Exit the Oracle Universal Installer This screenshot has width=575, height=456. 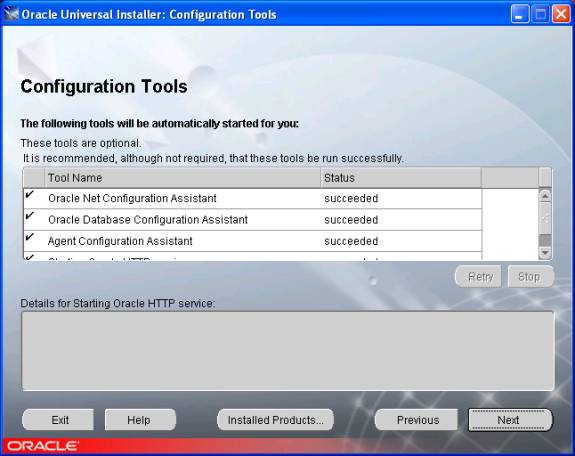click(58, 420)
